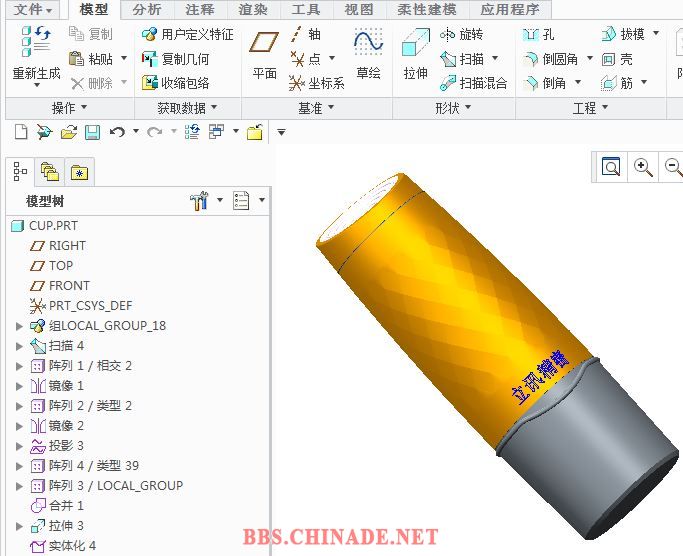Start the 草绘 sketch tool
The height and width of the screenshot is (556, 683).
coord(368,54)
